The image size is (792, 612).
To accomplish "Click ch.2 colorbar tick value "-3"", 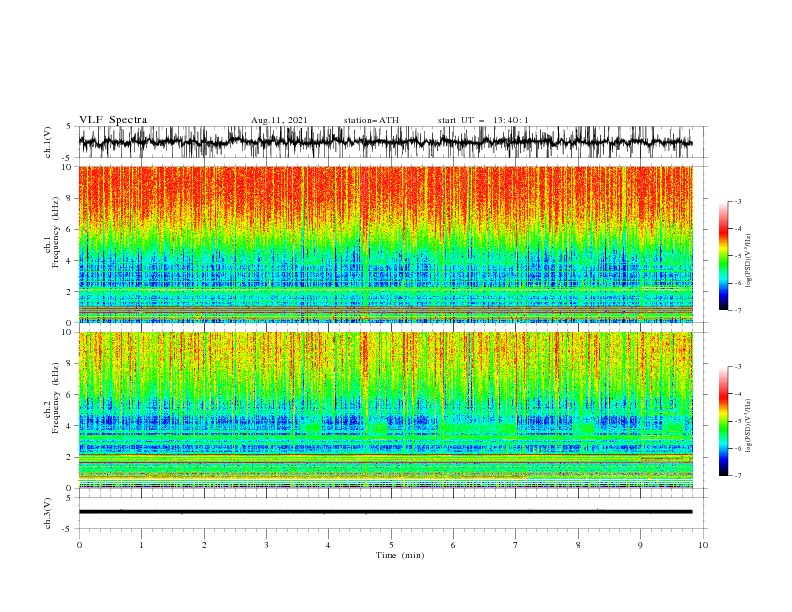I will click(x=737, y=367).
